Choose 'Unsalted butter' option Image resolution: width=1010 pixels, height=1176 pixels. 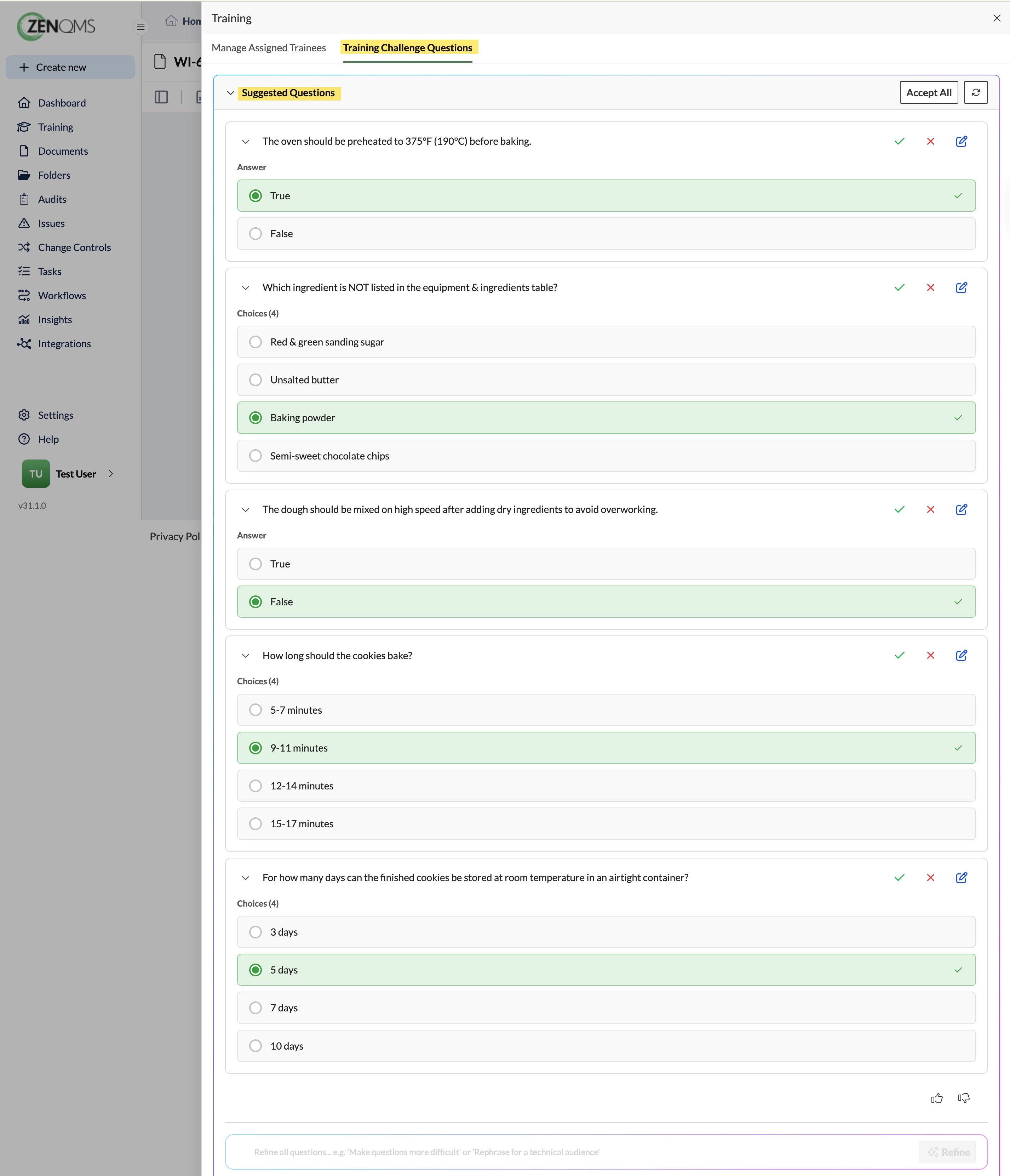(606, 380)
